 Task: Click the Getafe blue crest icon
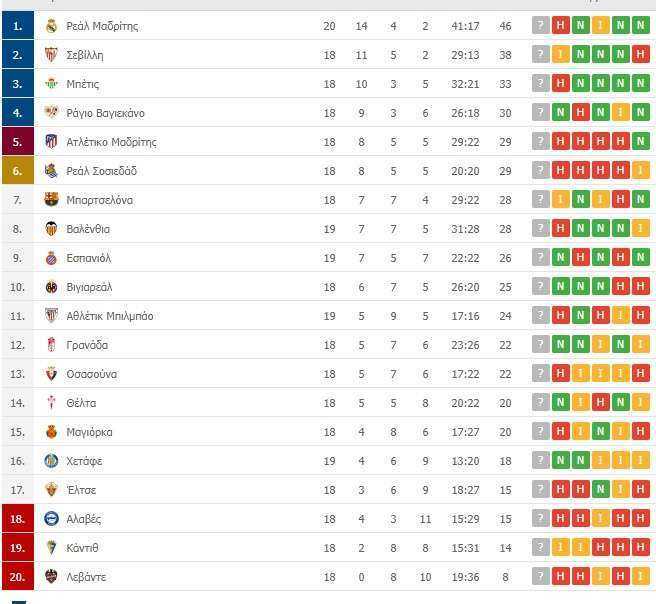(x=51, y=461)
